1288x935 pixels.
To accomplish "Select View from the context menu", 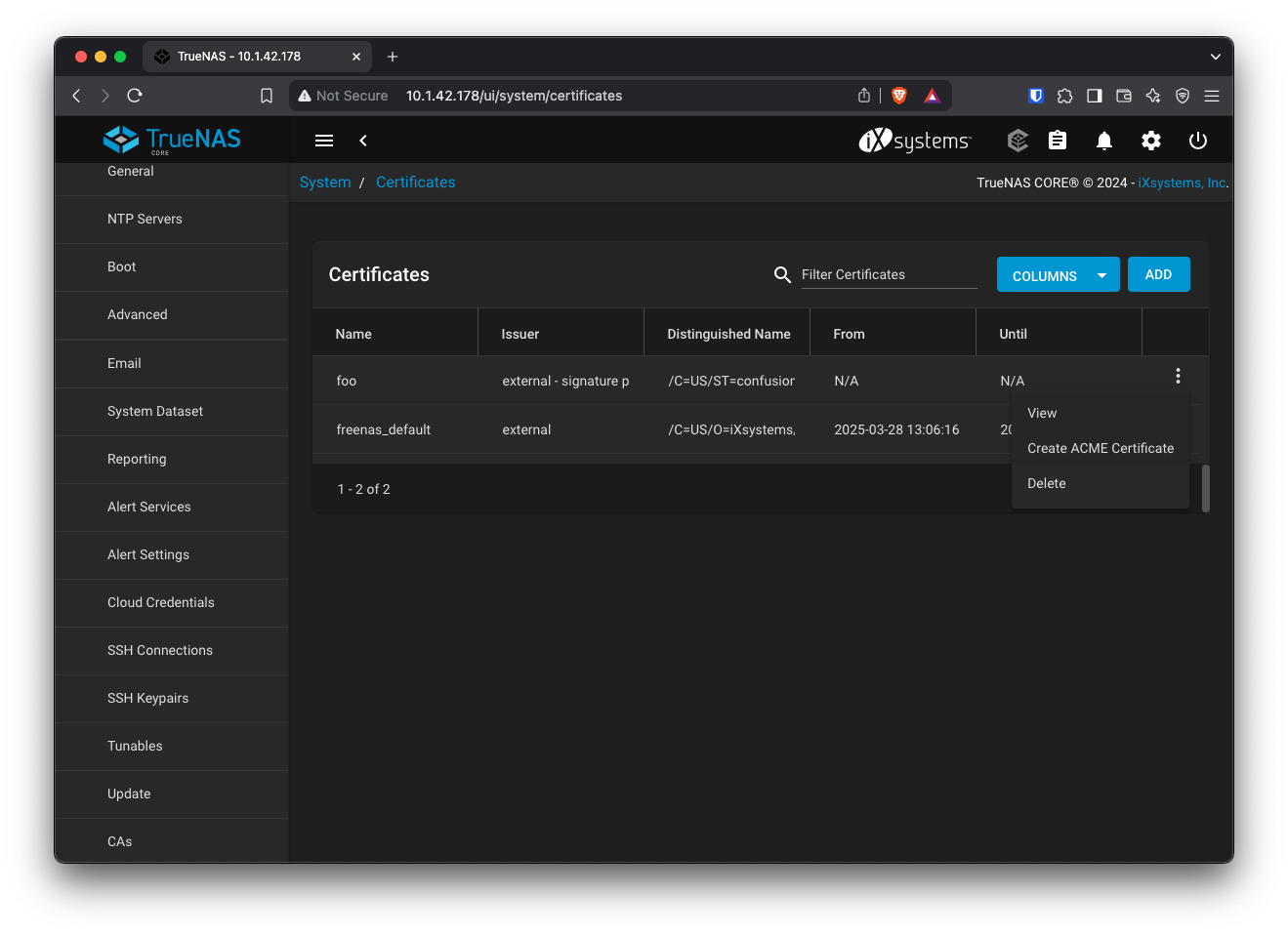I will 1101,413.
